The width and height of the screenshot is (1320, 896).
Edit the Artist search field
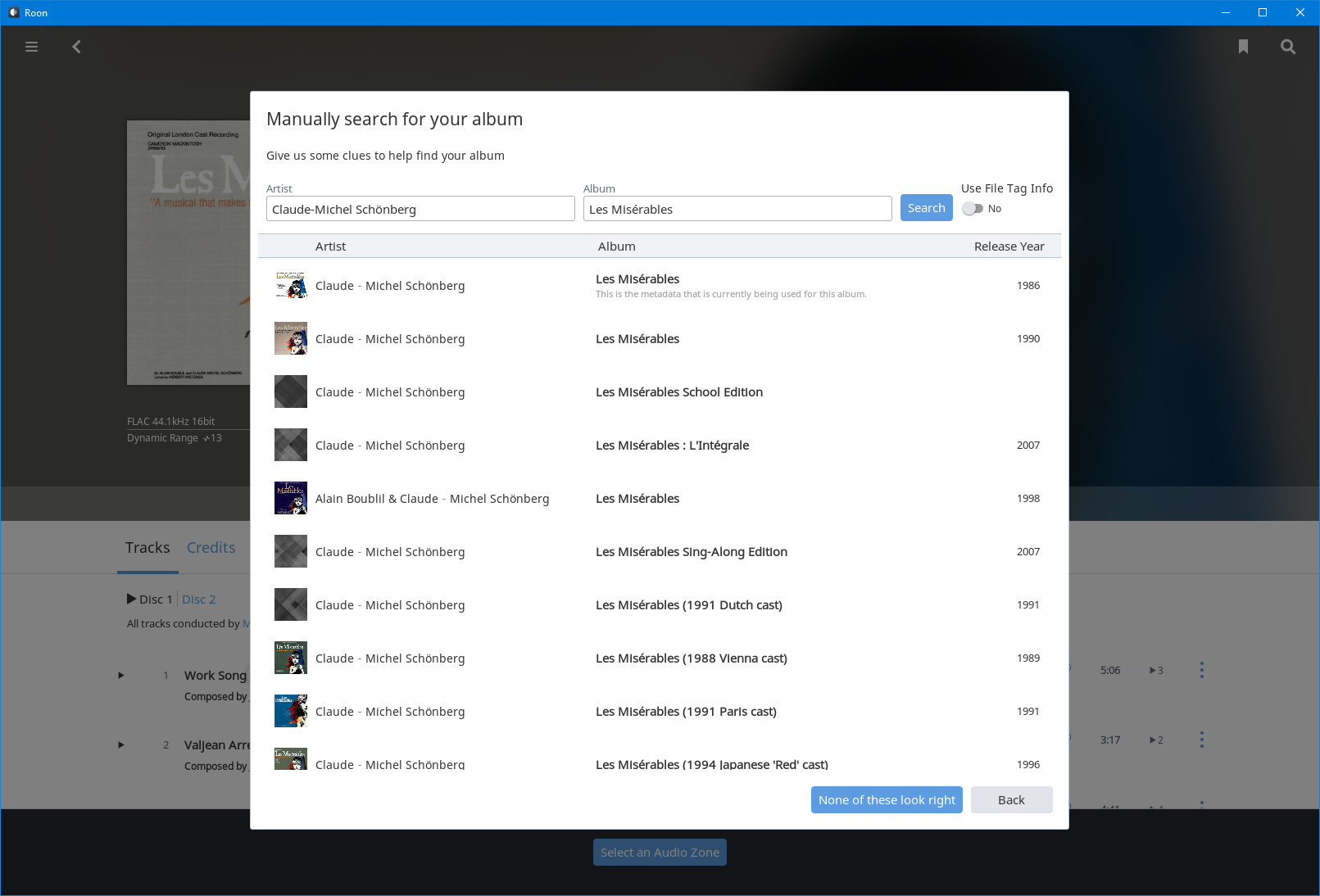pos(420,209)
